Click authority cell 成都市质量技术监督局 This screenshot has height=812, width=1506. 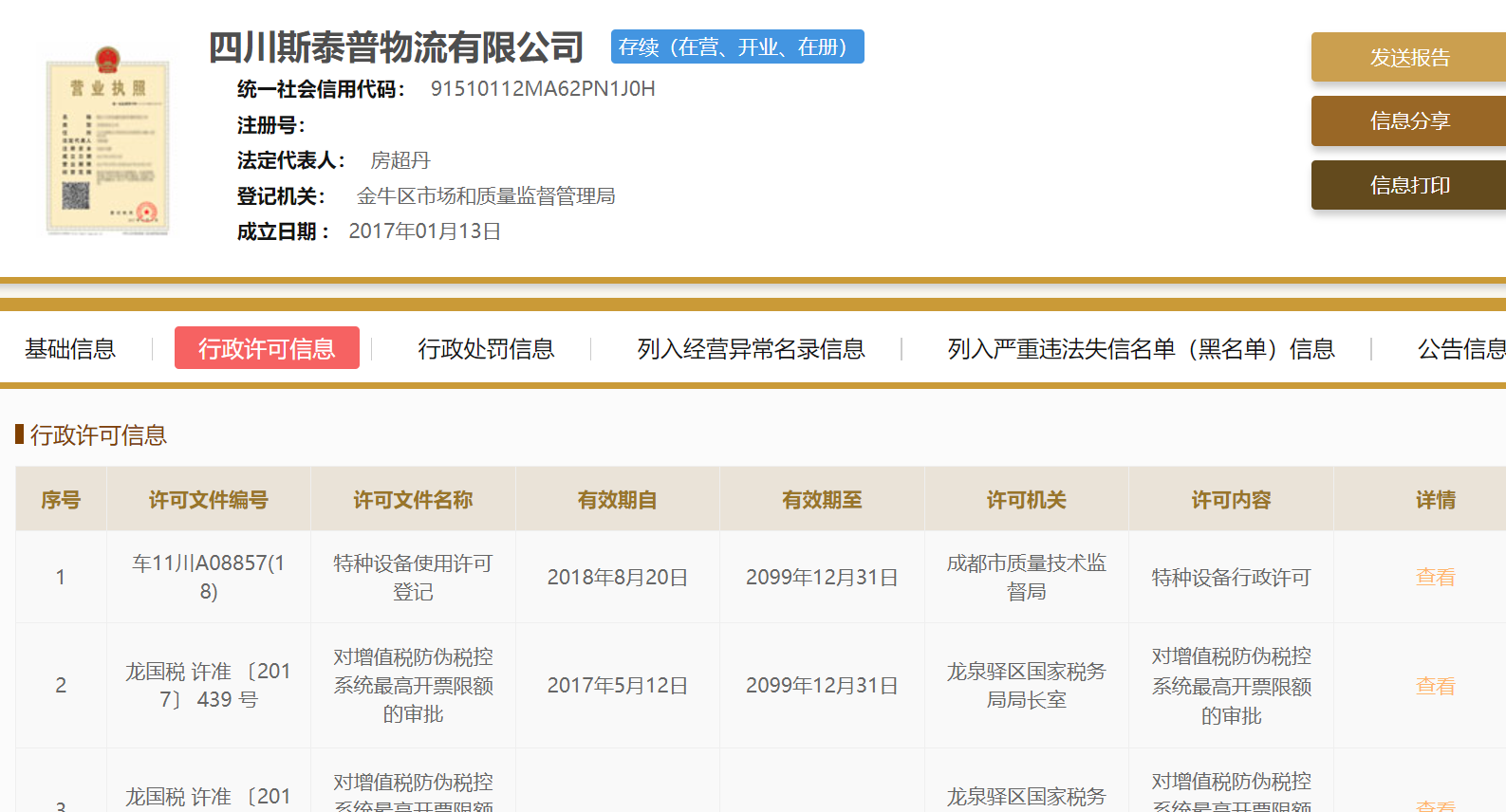1027,577
